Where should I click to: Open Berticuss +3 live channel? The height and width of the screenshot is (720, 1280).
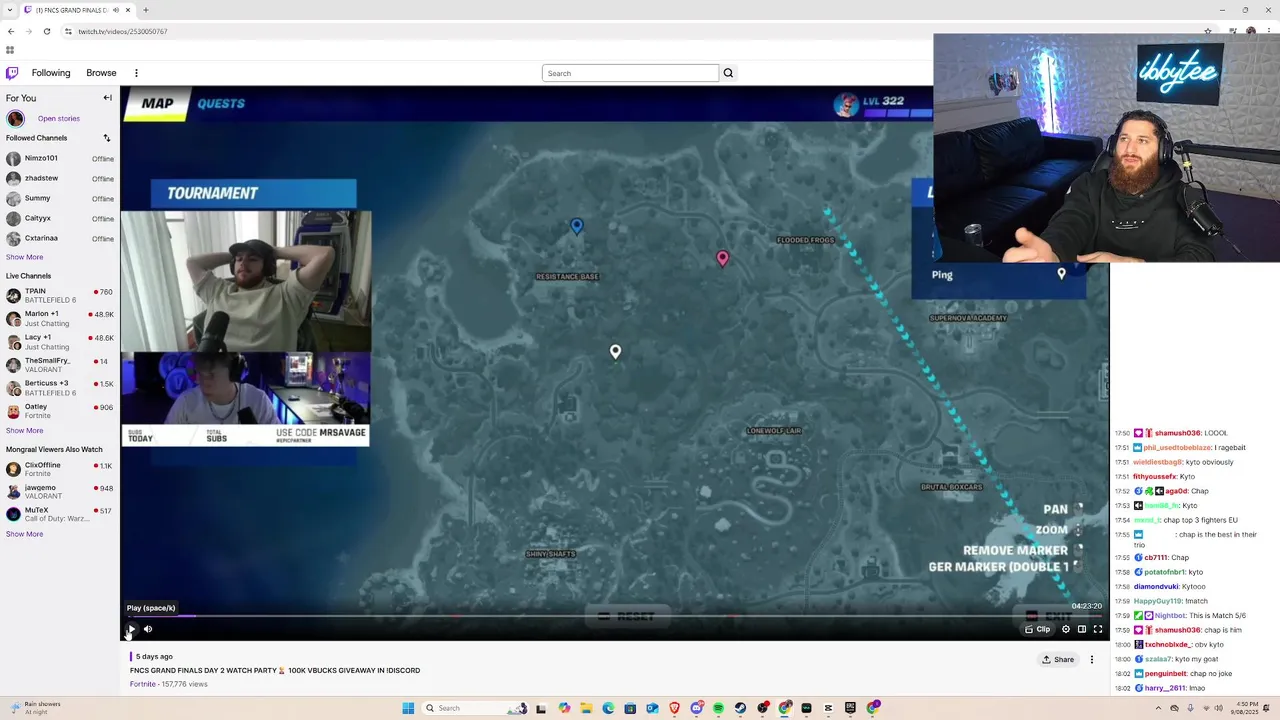click(x=60, y=388)
